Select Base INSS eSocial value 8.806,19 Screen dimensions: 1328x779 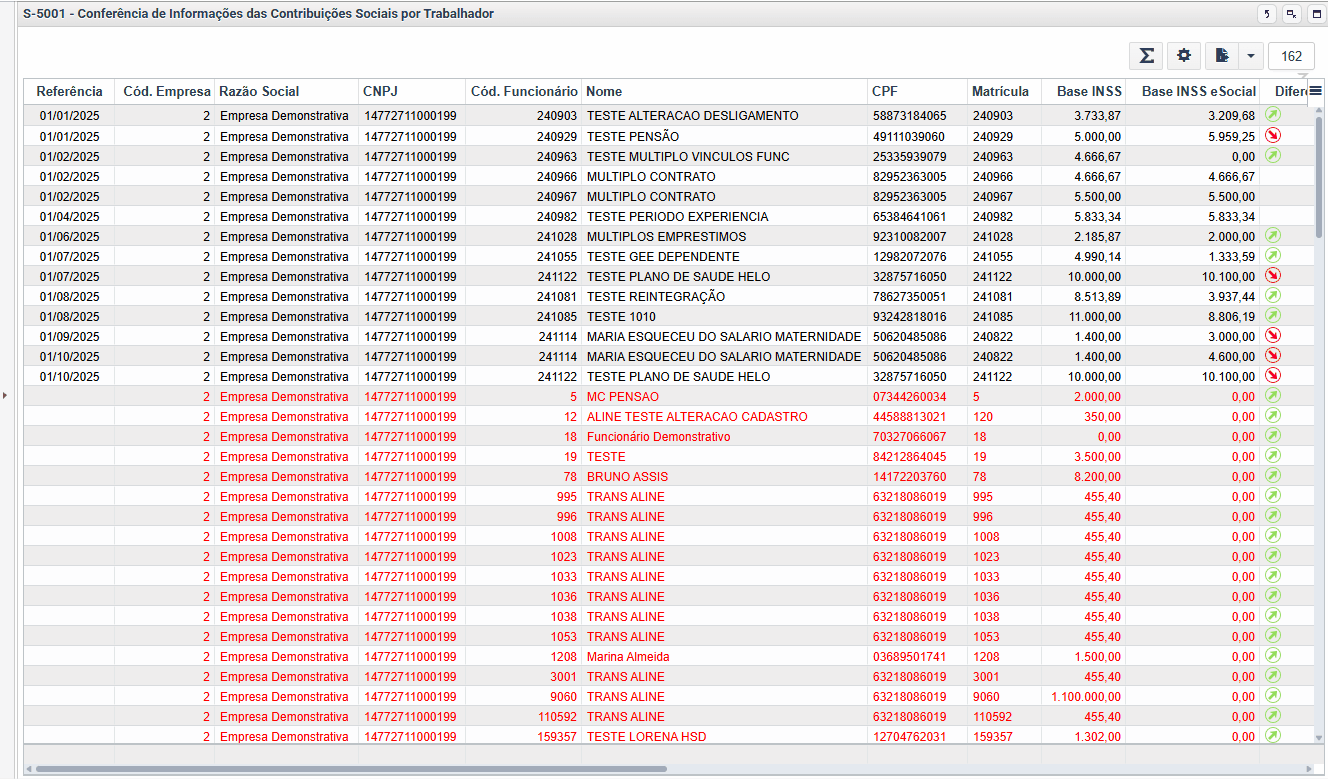1193,316
